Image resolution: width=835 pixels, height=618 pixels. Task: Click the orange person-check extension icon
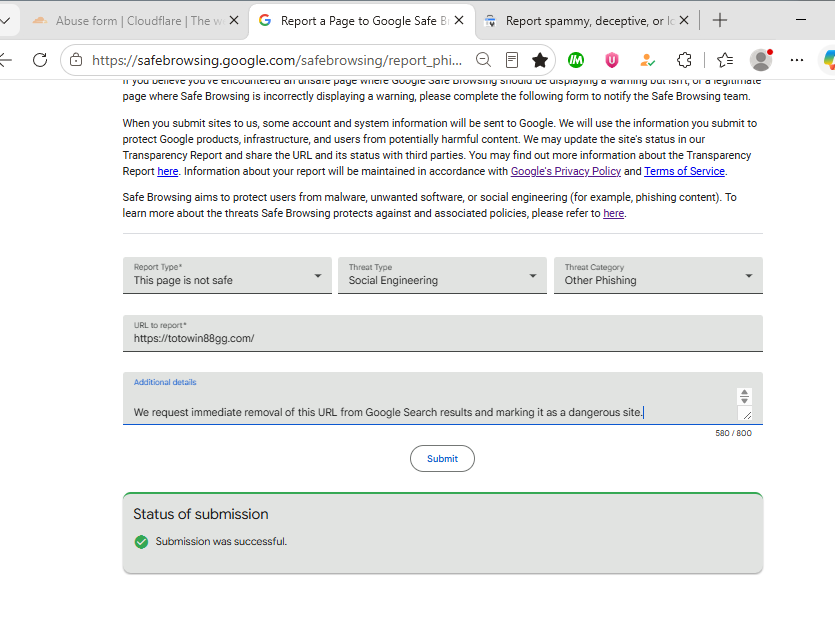tap(647, 60)
